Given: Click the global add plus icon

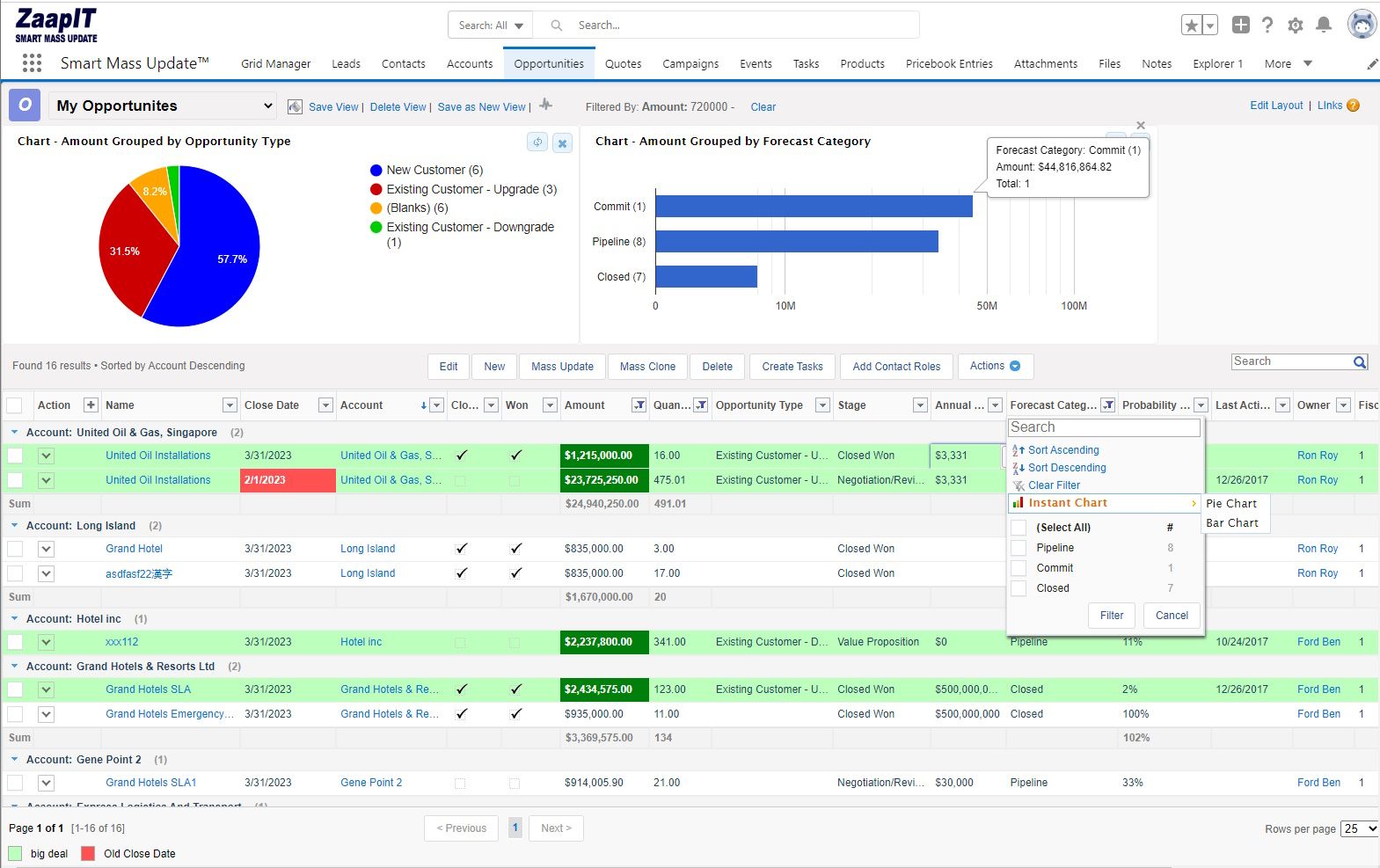Looking at the screenshot, I should tap(1240, 26).
